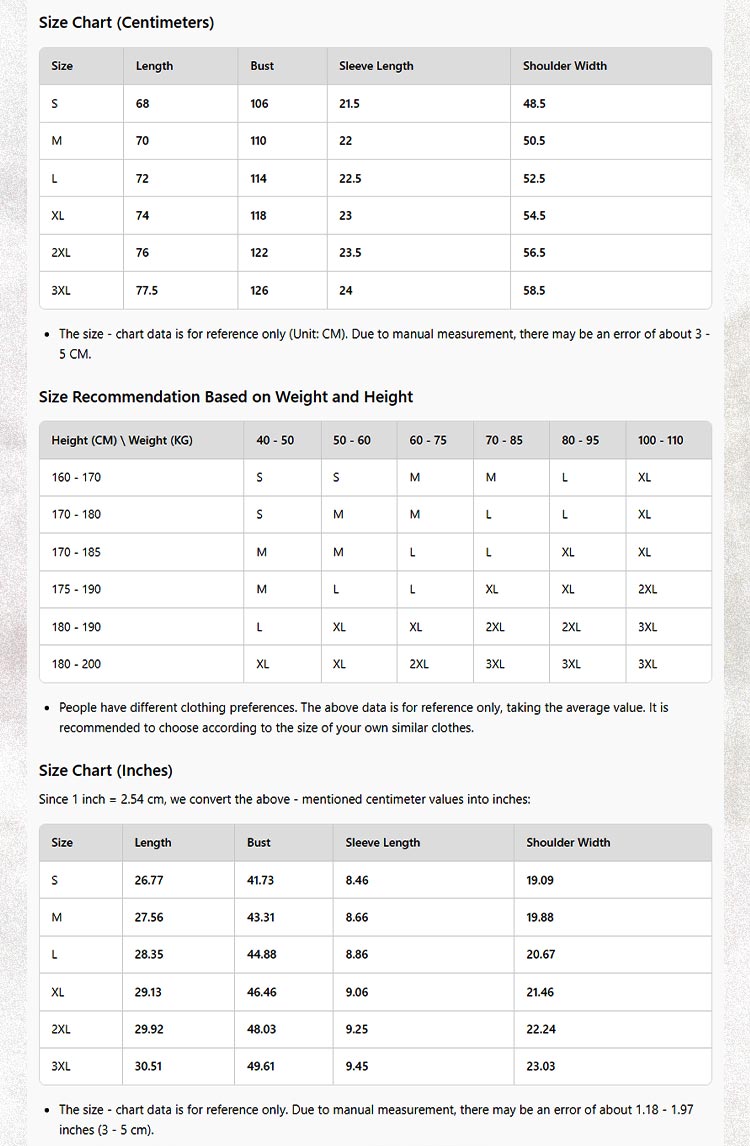The image size is (750, 1146).
Task: Click the 8.46 sleeve length cell
Action: (x=356, y=880)
